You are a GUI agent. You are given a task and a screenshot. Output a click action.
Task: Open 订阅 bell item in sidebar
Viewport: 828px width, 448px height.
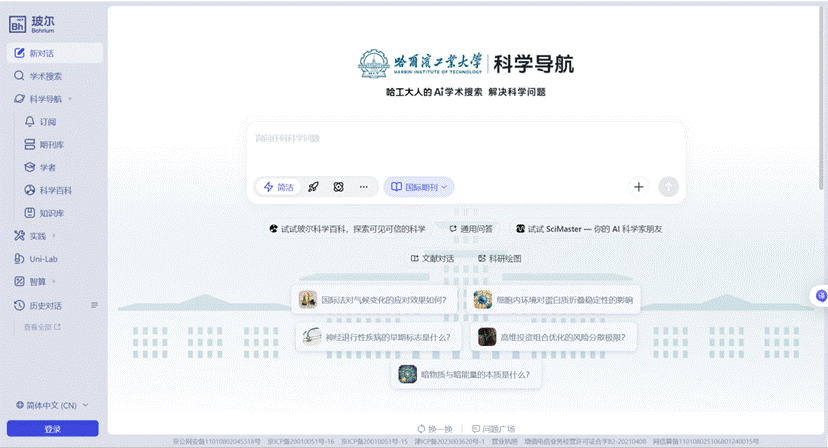coord(48,121)
